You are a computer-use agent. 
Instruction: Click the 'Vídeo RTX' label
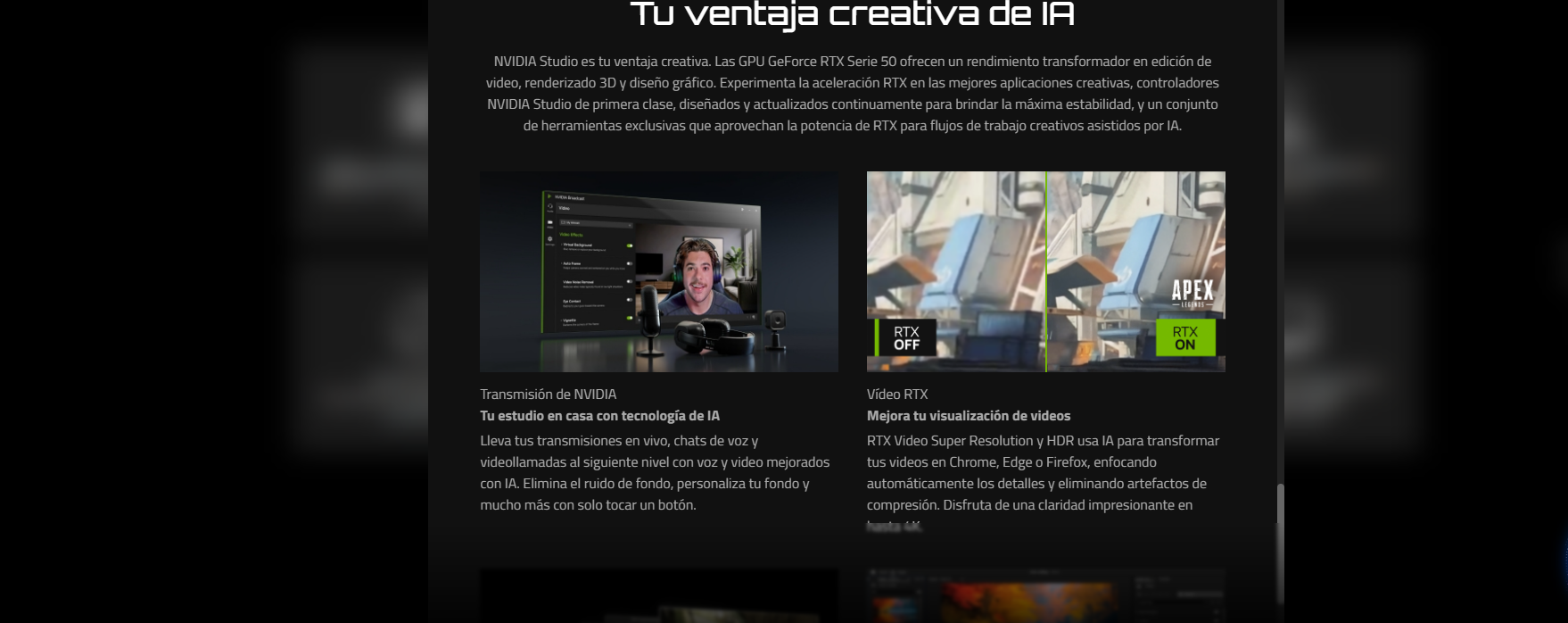[x=897, y=395]
